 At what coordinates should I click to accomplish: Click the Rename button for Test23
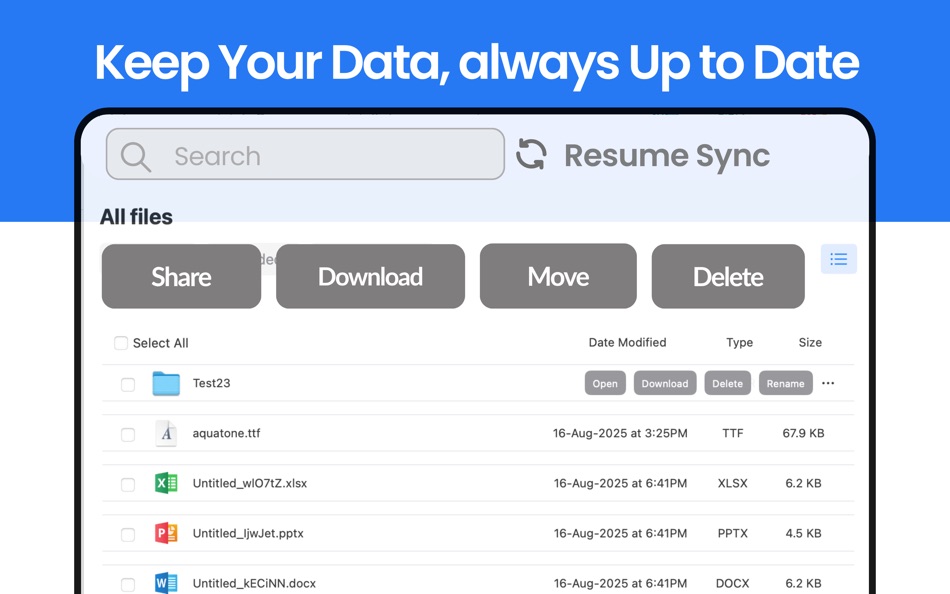(x=785, y=383)
